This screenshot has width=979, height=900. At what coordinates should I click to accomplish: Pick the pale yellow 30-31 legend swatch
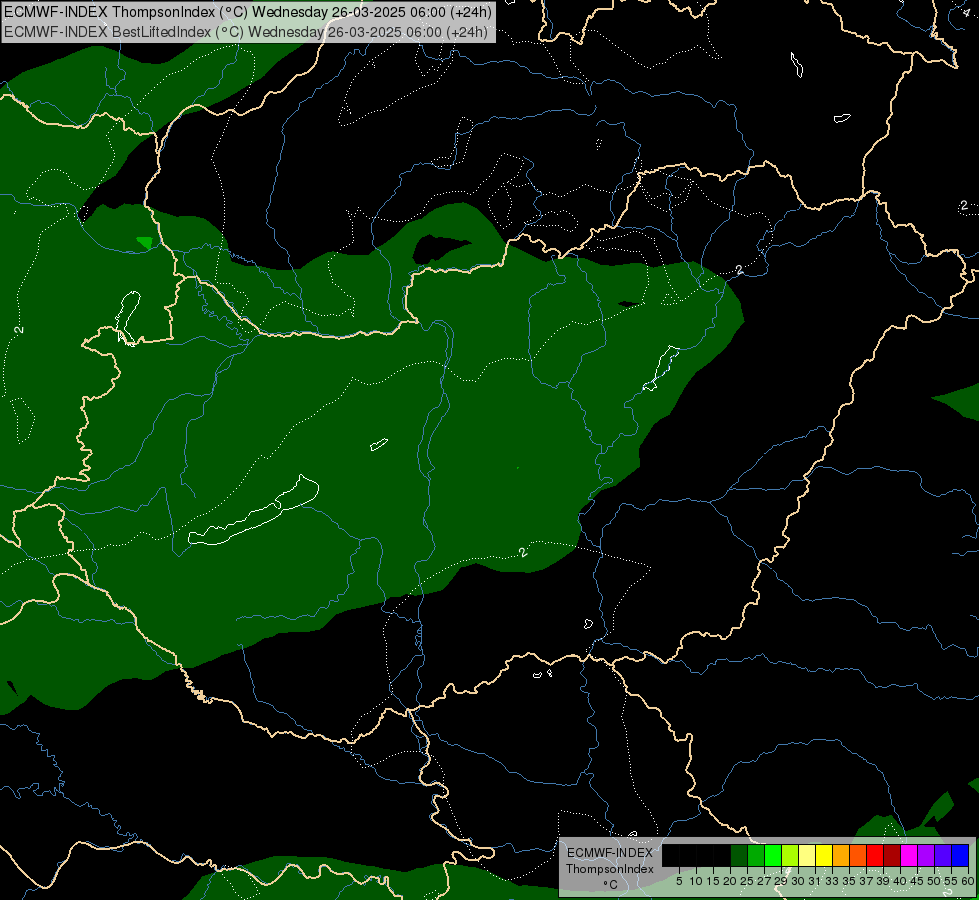pos(807,855)
